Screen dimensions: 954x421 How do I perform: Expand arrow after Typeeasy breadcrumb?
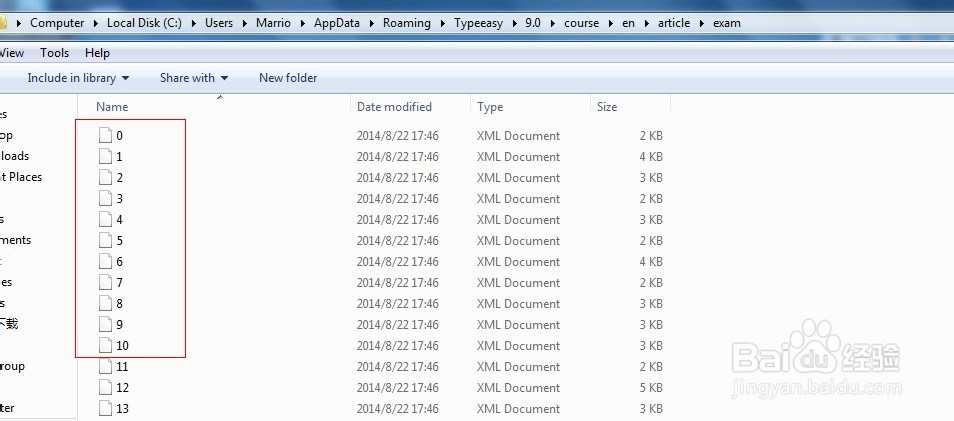click(514, 23)
